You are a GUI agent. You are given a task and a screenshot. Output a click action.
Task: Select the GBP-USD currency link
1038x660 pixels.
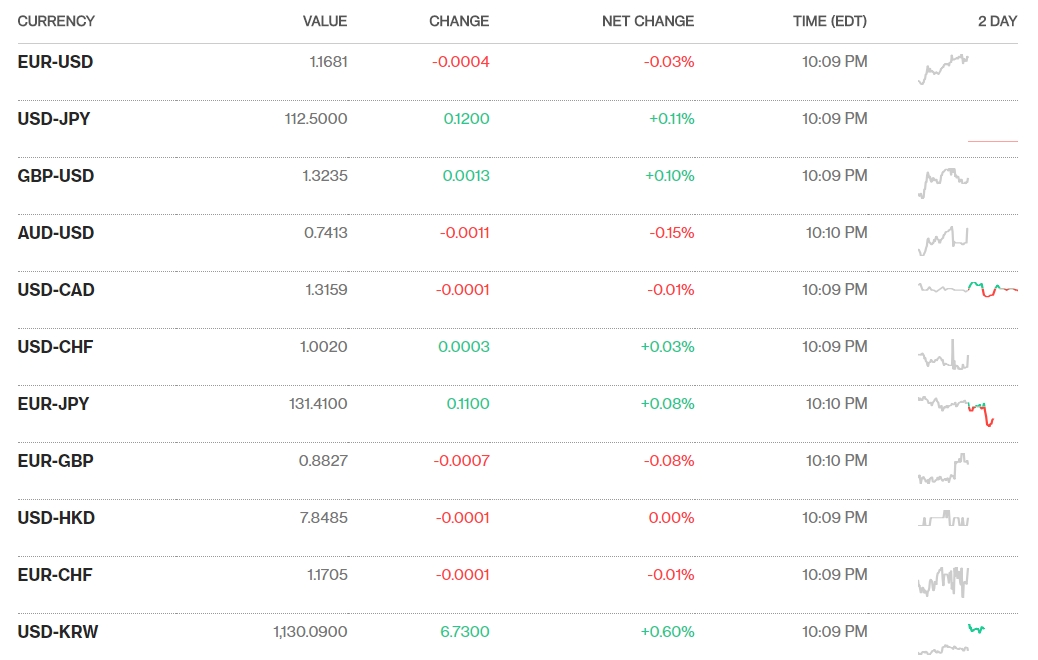pyautogui.click(x=56, y=176)
